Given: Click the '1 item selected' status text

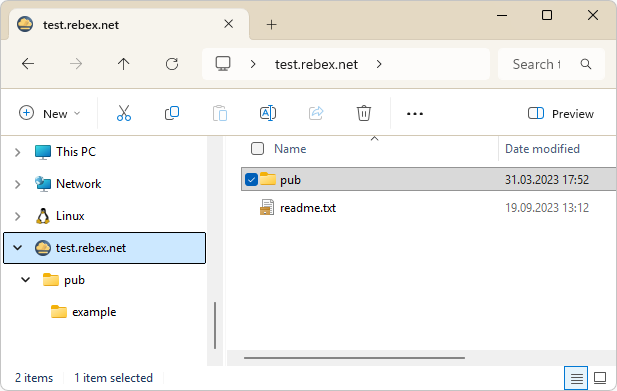Looking at the screenshot, I should tap(113, 378).
